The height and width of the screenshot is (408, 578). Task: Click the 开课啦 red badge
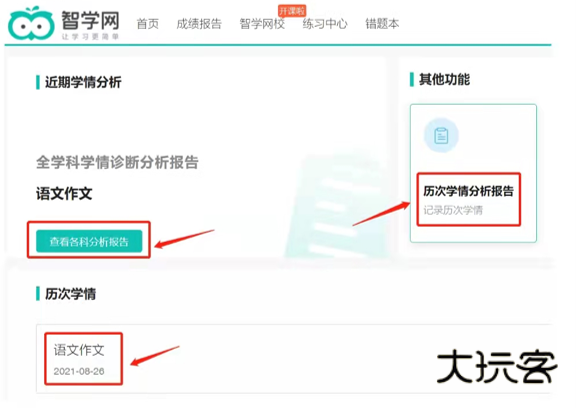click(292, 11)
